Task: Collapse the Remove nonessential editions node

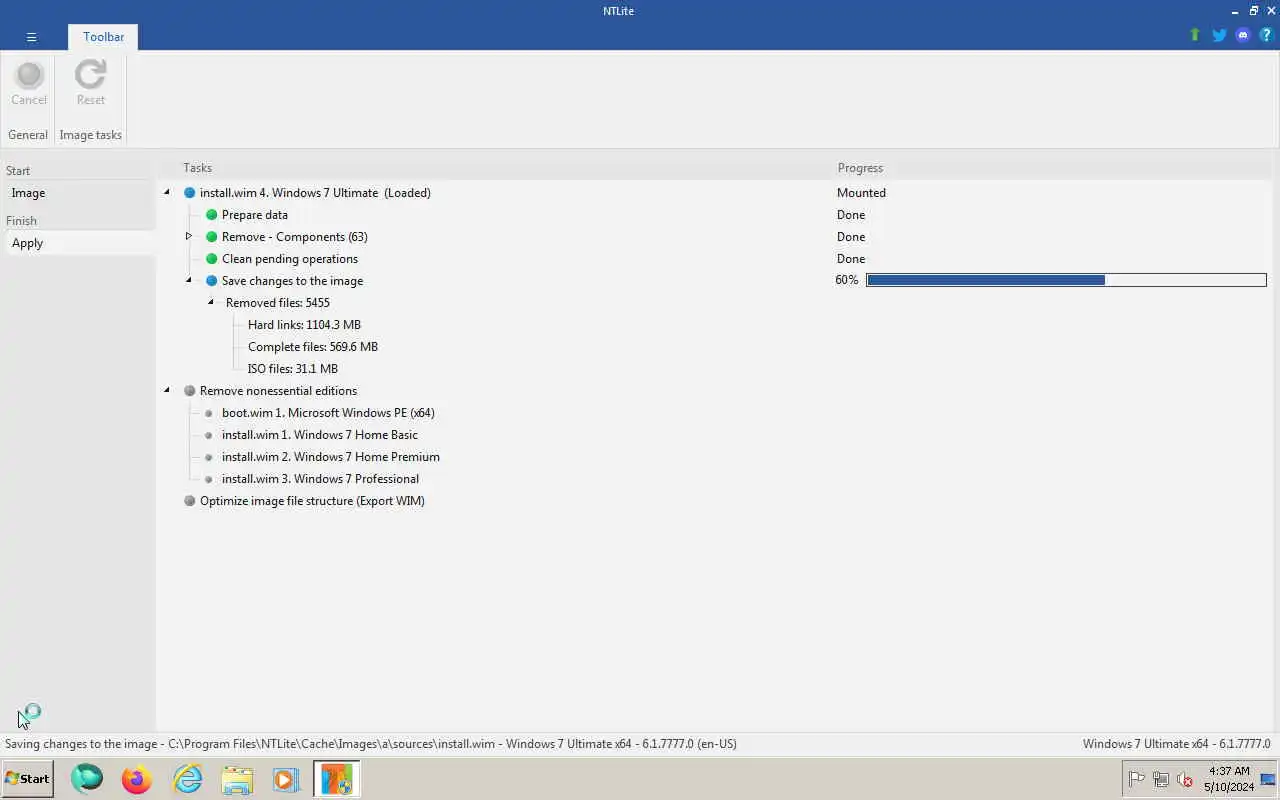Action: point(167,390)
